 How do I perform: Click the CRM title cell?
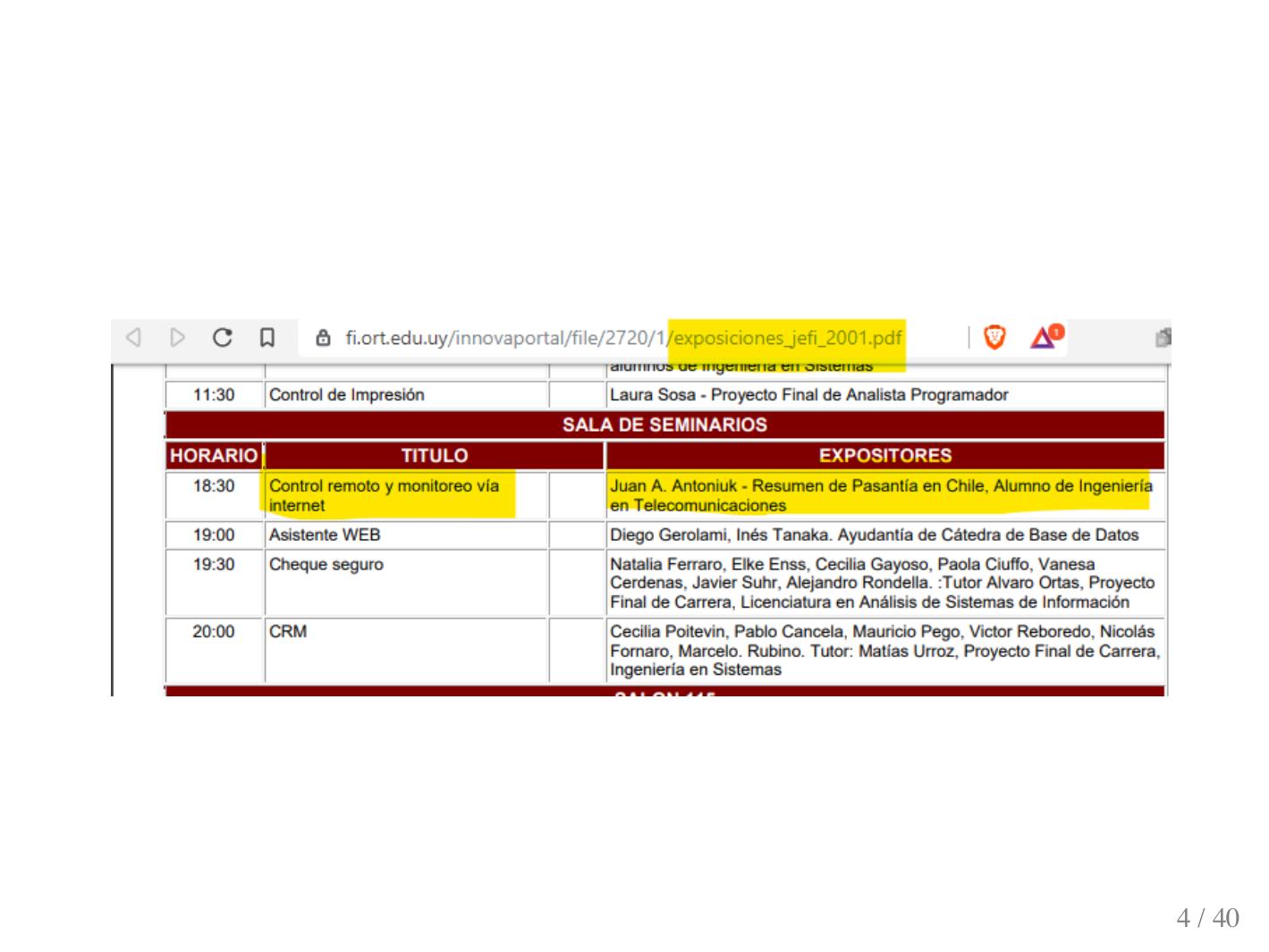pyautogui.click(x=288, y=631)
